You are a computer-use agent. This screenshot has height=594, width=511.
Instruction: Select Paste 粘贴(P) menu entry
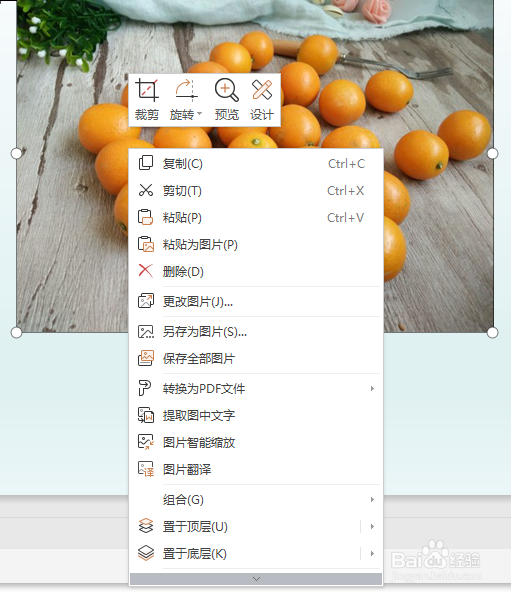point(256,218)
